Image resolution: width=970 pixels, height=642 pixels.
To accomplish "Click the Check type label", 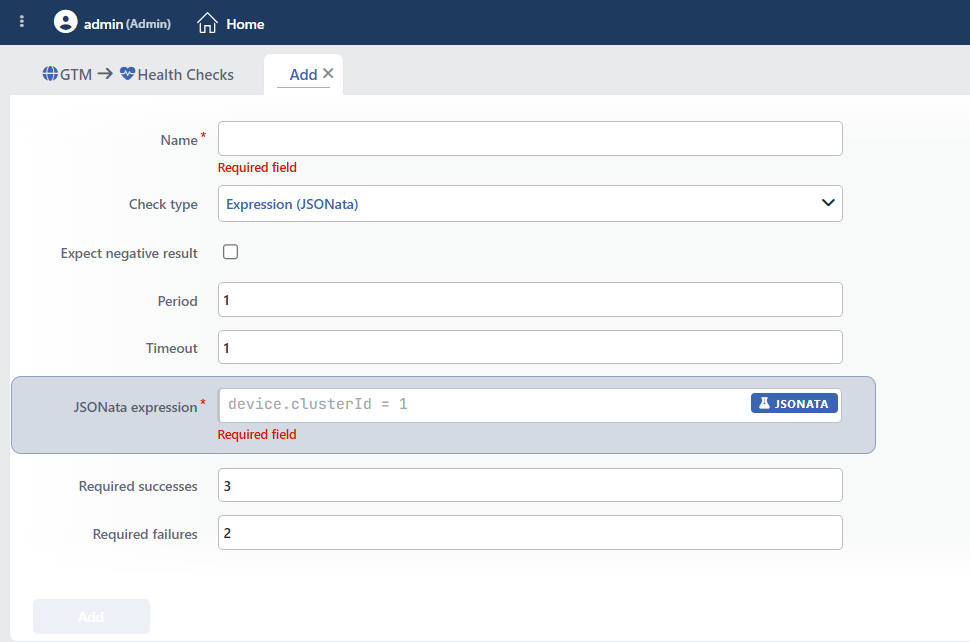I will pyautogui.click(x=163, y=205).
